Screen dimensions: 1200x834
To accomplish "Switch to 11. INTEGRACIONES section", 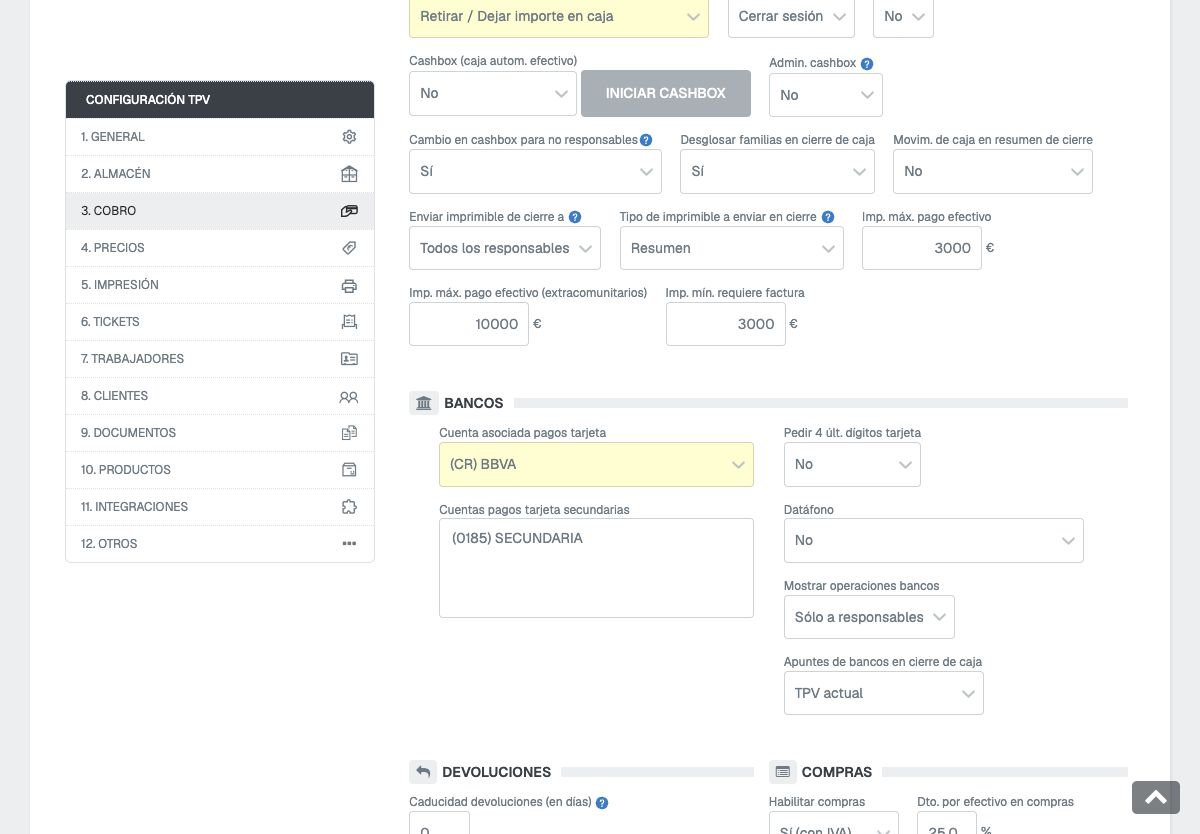I will 220,507.
